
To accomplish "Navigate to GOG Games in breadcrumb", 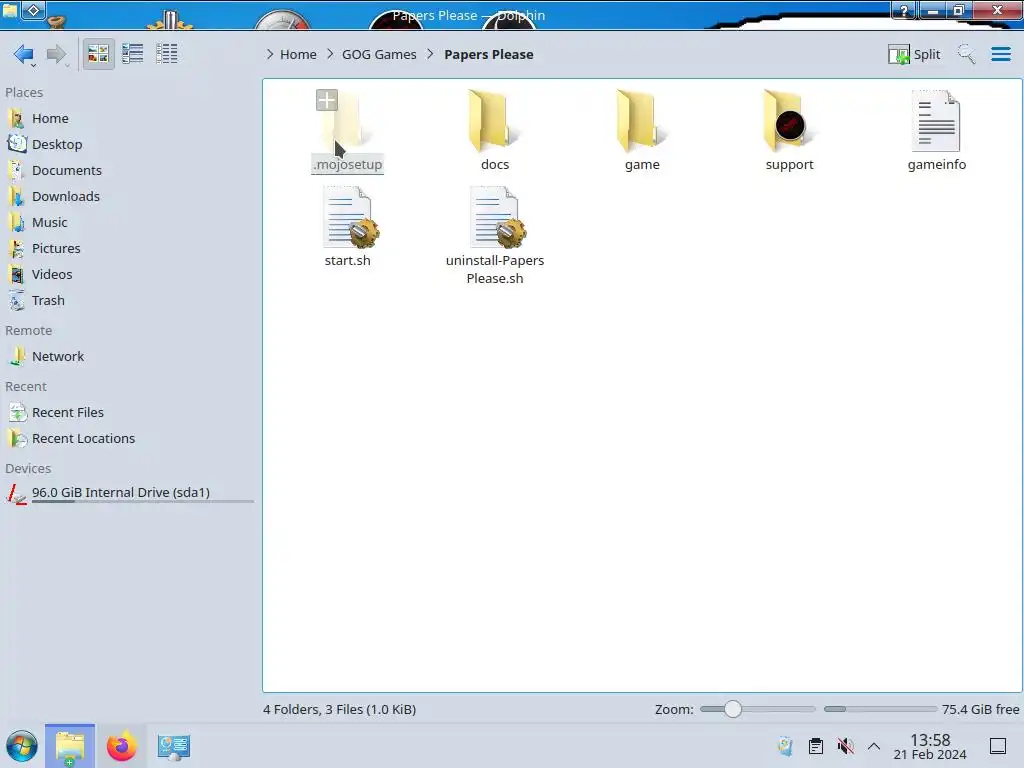I will click(x=379, y=54).
